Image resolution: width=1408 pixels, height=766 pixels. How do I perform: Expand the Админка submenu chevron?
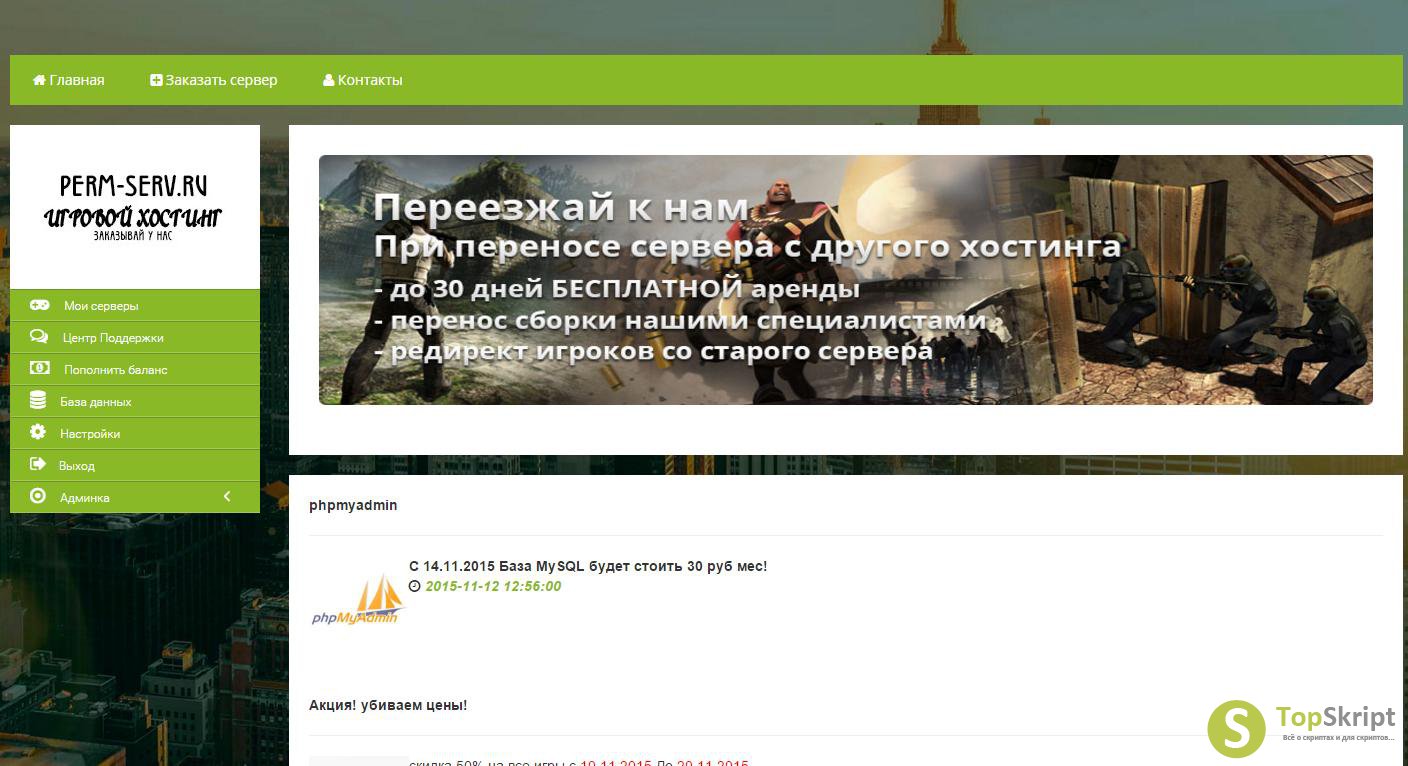(227, 497)
